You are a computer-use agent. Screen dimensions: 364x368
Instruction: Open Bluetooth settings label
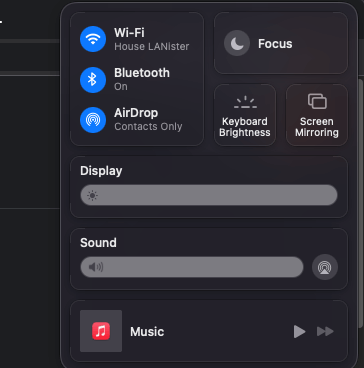coord(142,73)
